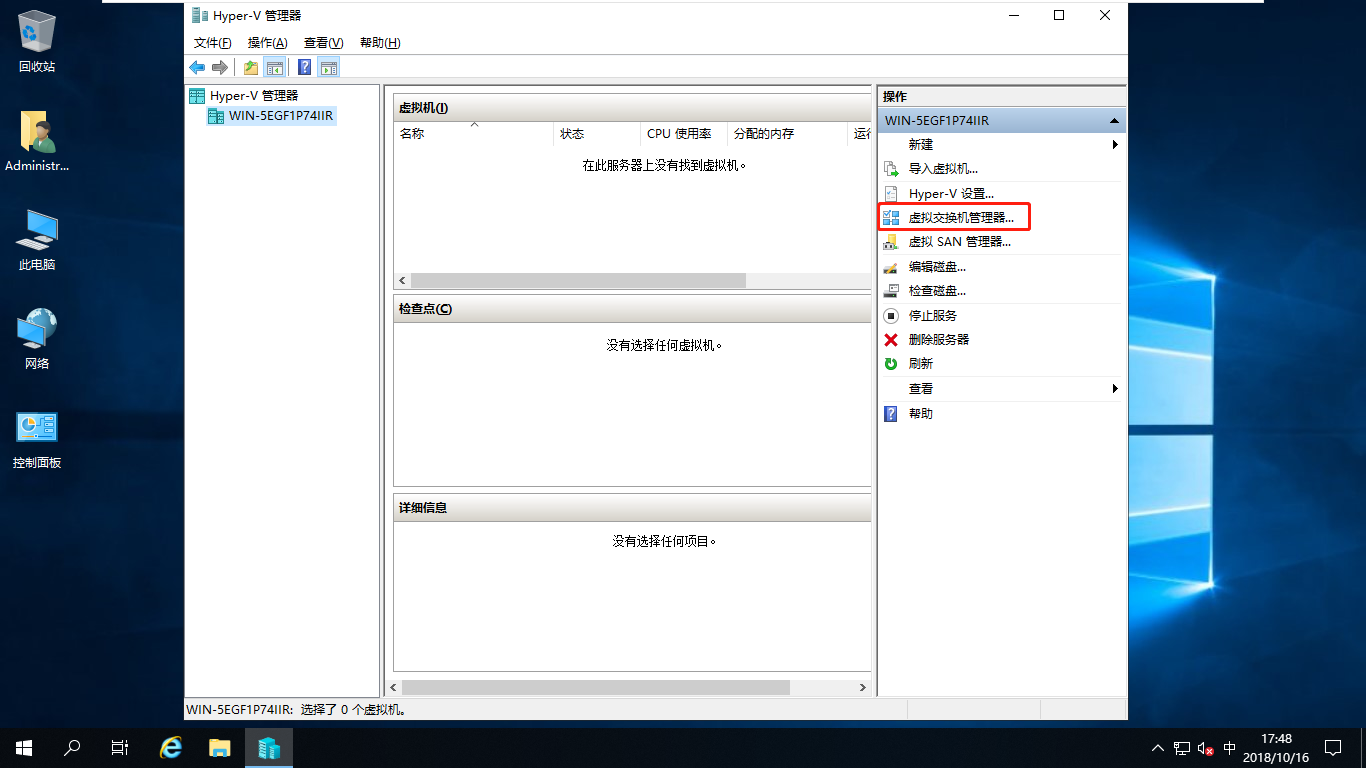Click the 中 input method indicator
The width and height of the screenshot is (1366, 768).
[x=1230, y=748]
